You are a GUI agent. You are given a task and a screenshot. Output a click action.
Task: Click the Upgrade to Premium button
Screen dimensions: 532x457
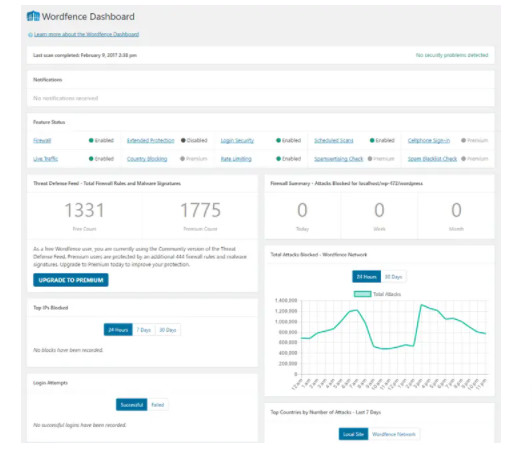tap(71, 280)
